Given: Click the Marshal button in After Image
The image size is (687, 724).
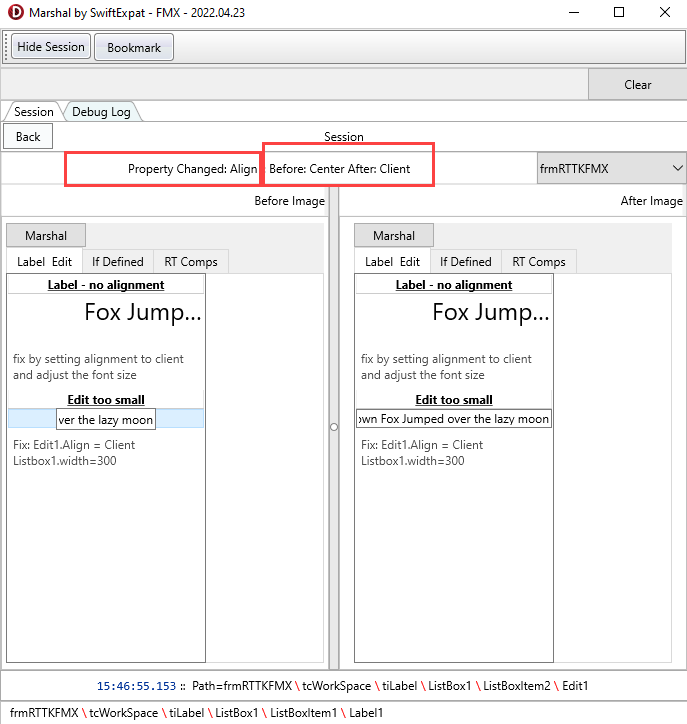Looking at the screenshot, I should click(x=394, y=236).
